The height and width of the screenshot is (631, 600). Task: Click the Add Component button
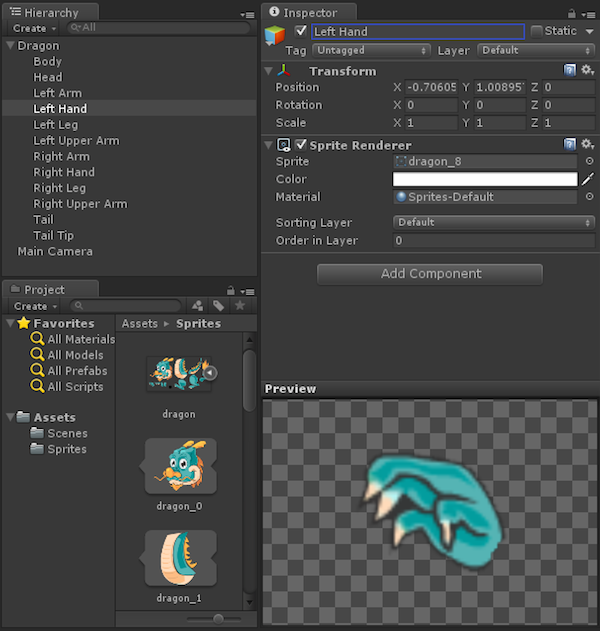pos(430,274)
